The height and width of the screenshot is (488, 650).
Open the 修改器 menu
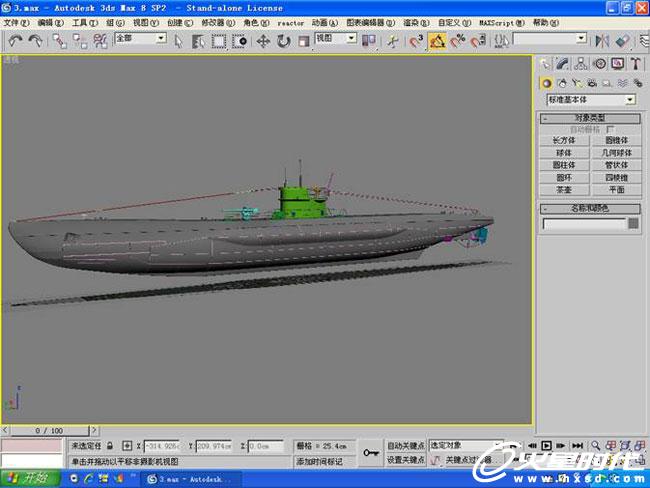tap(218, 23)
